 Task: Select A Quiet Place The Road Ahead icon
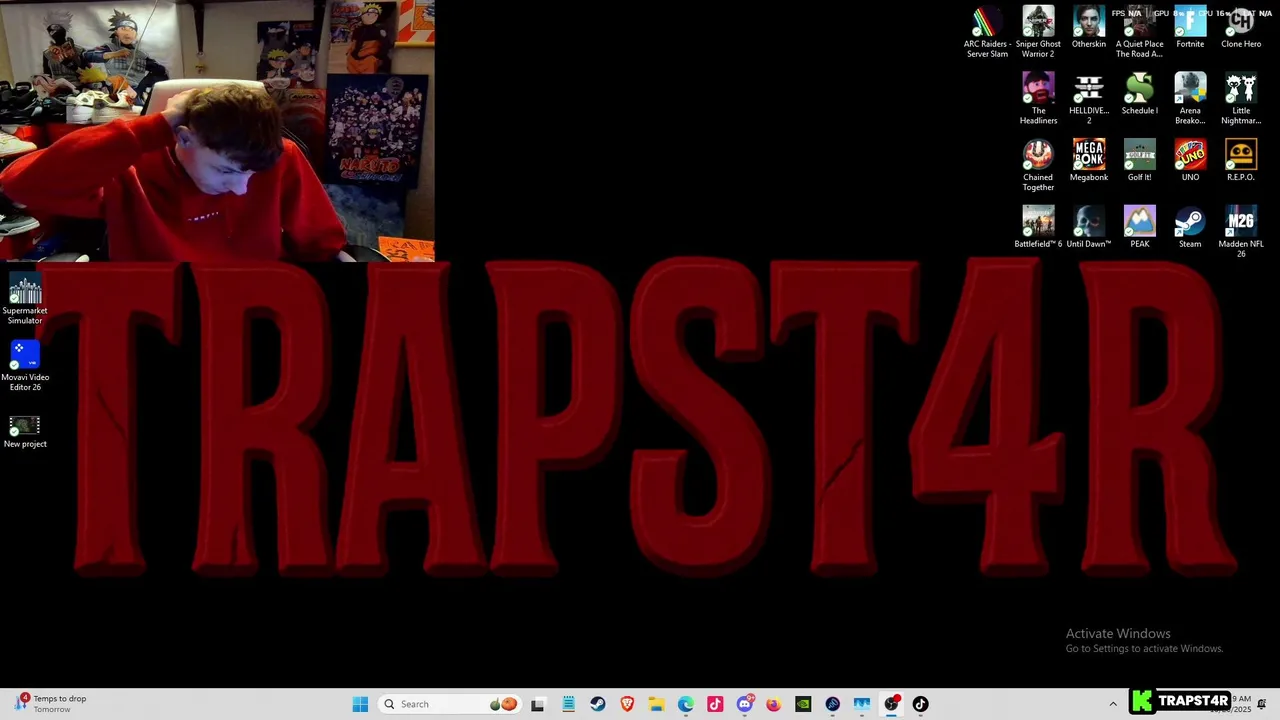point(1140,32)
